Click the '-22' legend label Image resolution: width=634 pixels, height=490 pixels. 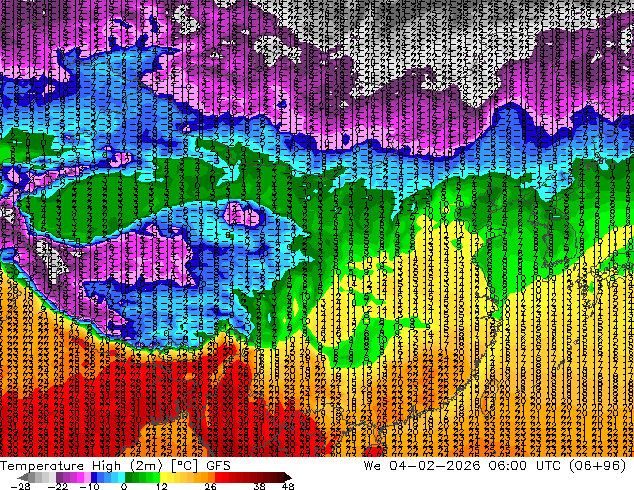pos(57,486)
